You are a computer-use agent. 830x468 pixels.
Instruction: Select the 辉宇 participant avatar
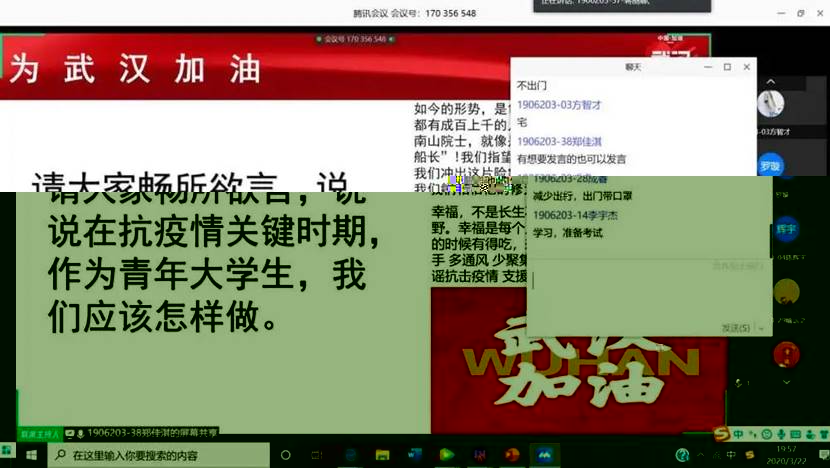pyautogui.click(x=786, y=229)
